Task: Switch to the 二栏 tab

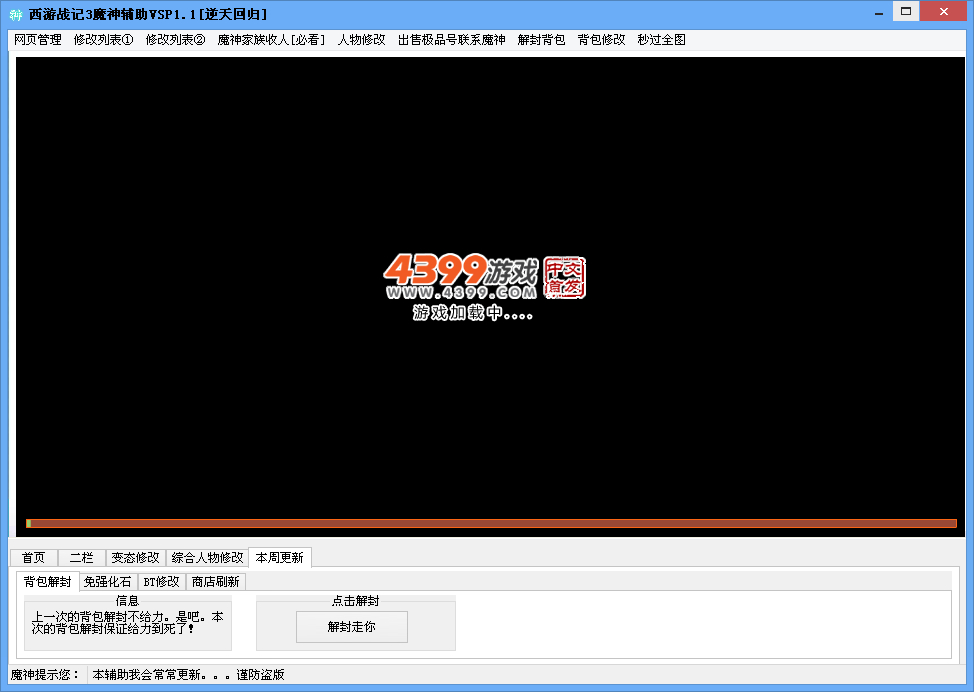Action: [x=81, y=558]
